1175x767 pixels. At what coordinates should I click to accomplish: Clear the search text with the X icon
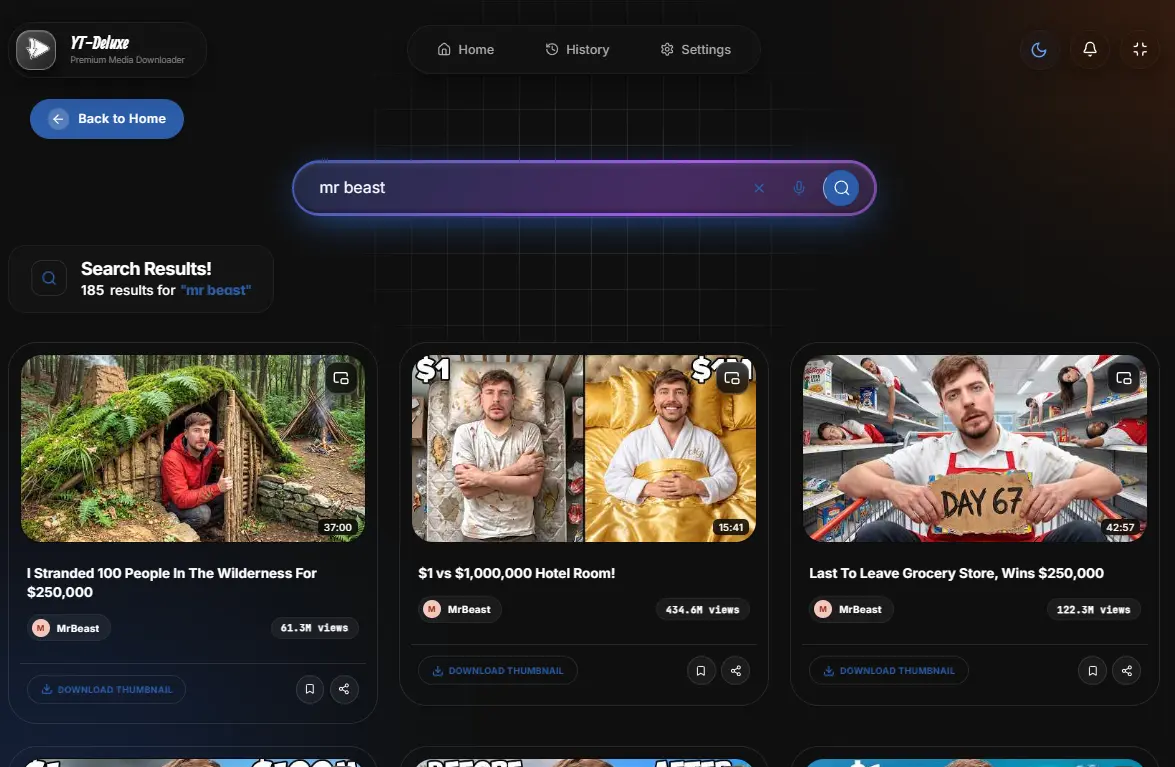pos(759,188)
